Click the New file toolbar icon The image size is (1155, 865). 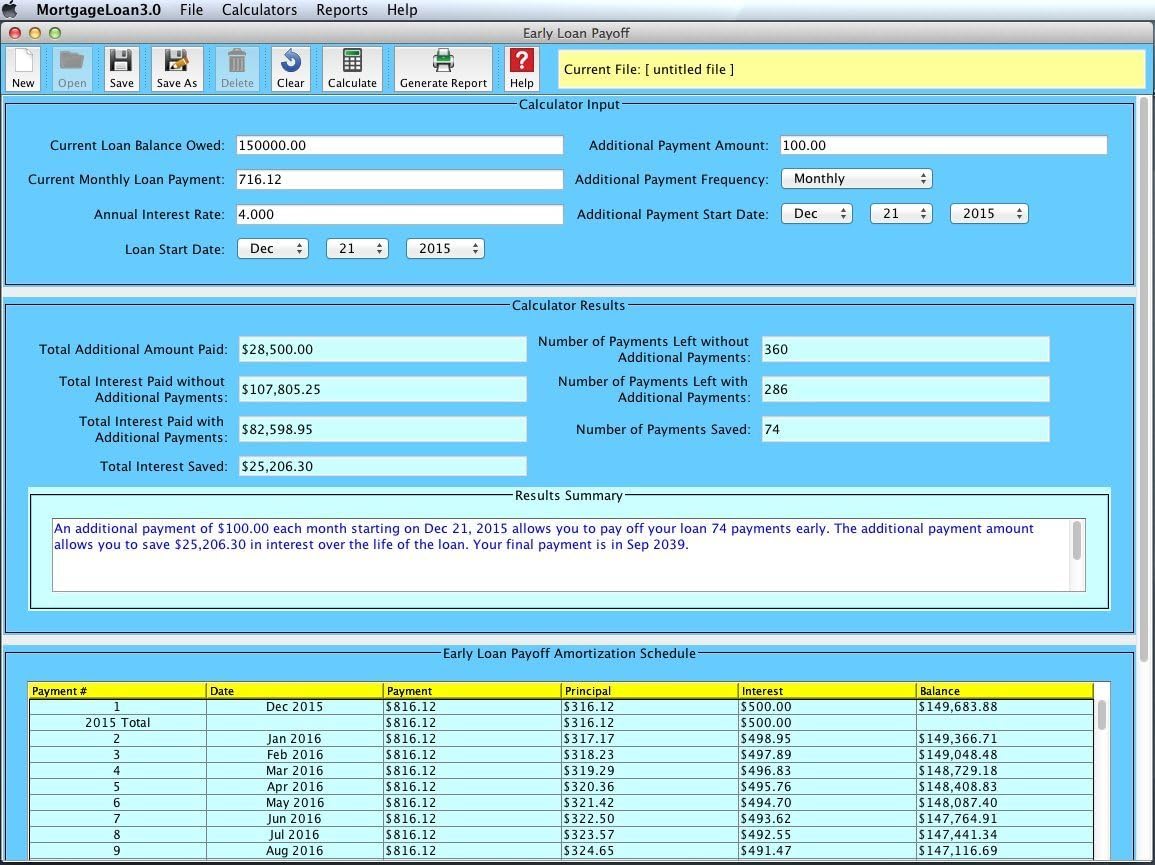click(23, 68)
